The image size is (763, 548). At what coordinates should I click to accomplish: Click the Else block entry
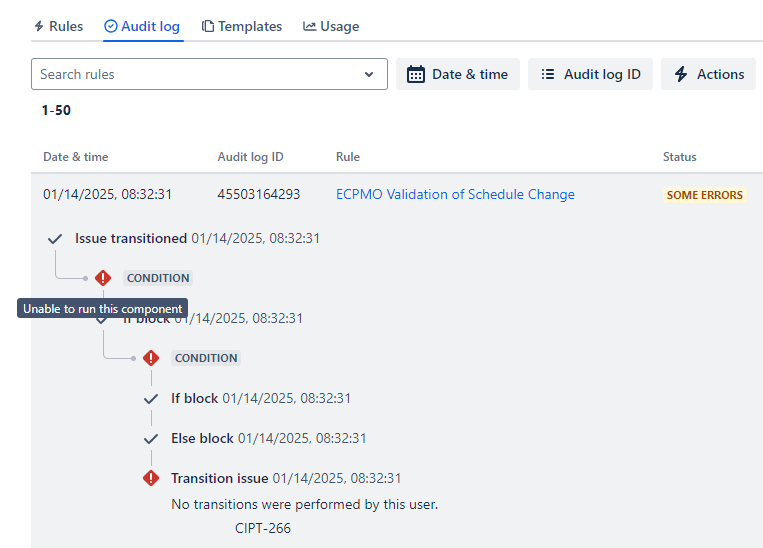[269, 438]
